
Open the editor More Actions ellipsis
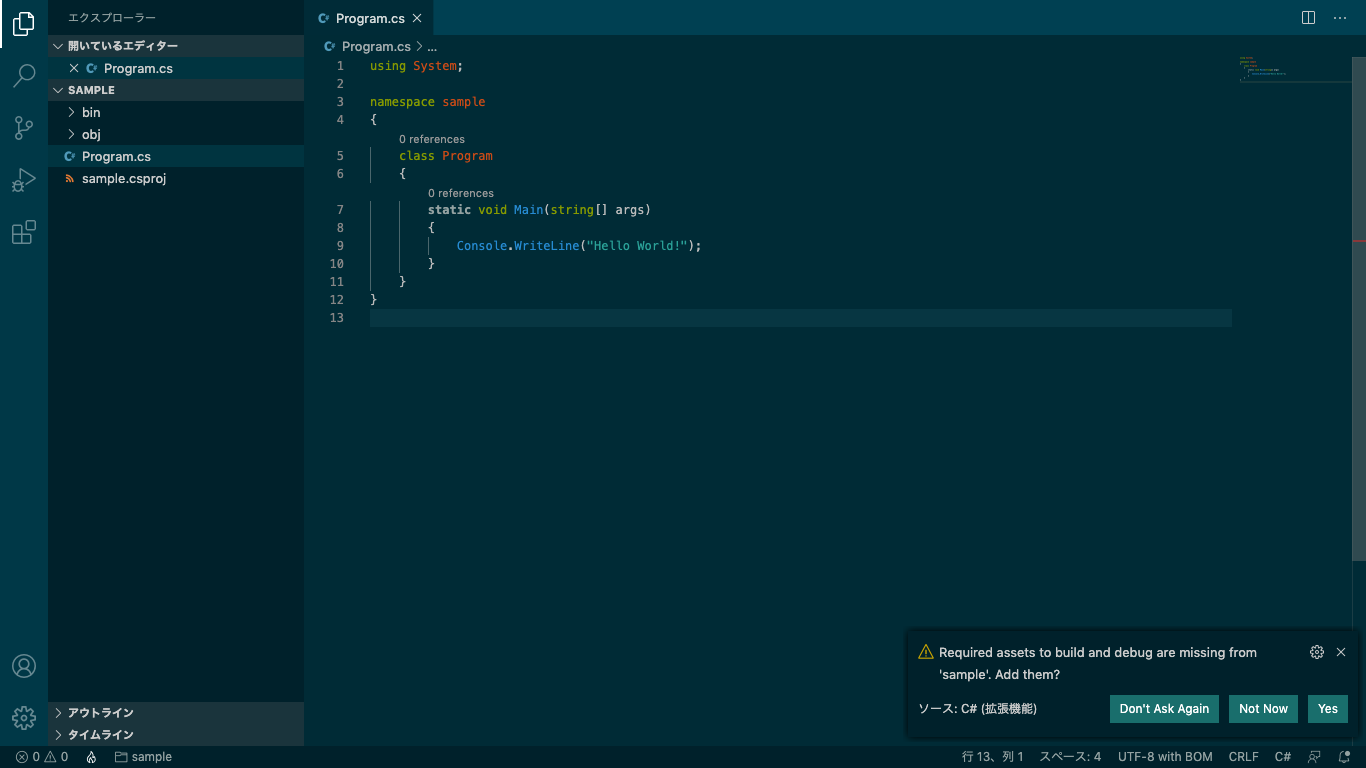(1340, 18)
